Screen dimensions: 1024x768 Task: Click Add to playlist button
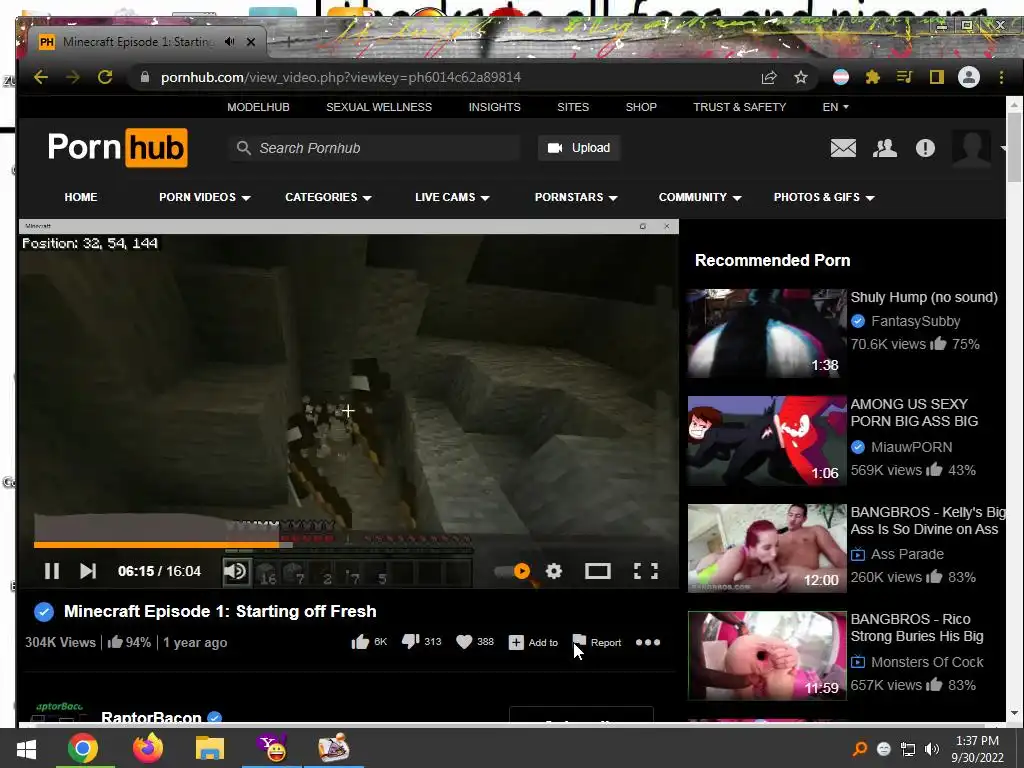click(x=534, y=643)
